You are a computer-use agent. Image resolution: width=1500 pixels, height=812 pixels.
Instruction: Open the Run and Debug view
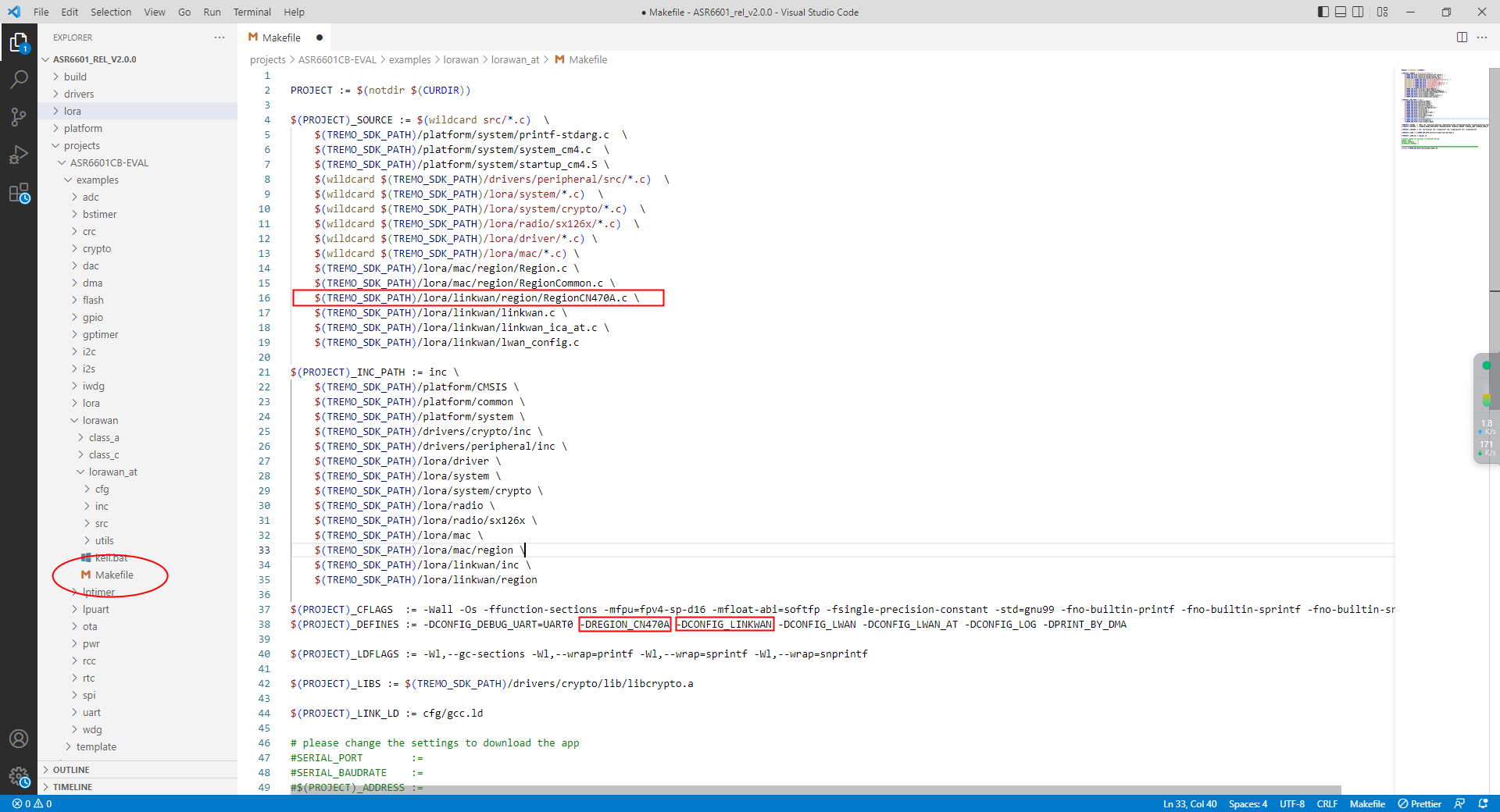(x=19, y=155)
